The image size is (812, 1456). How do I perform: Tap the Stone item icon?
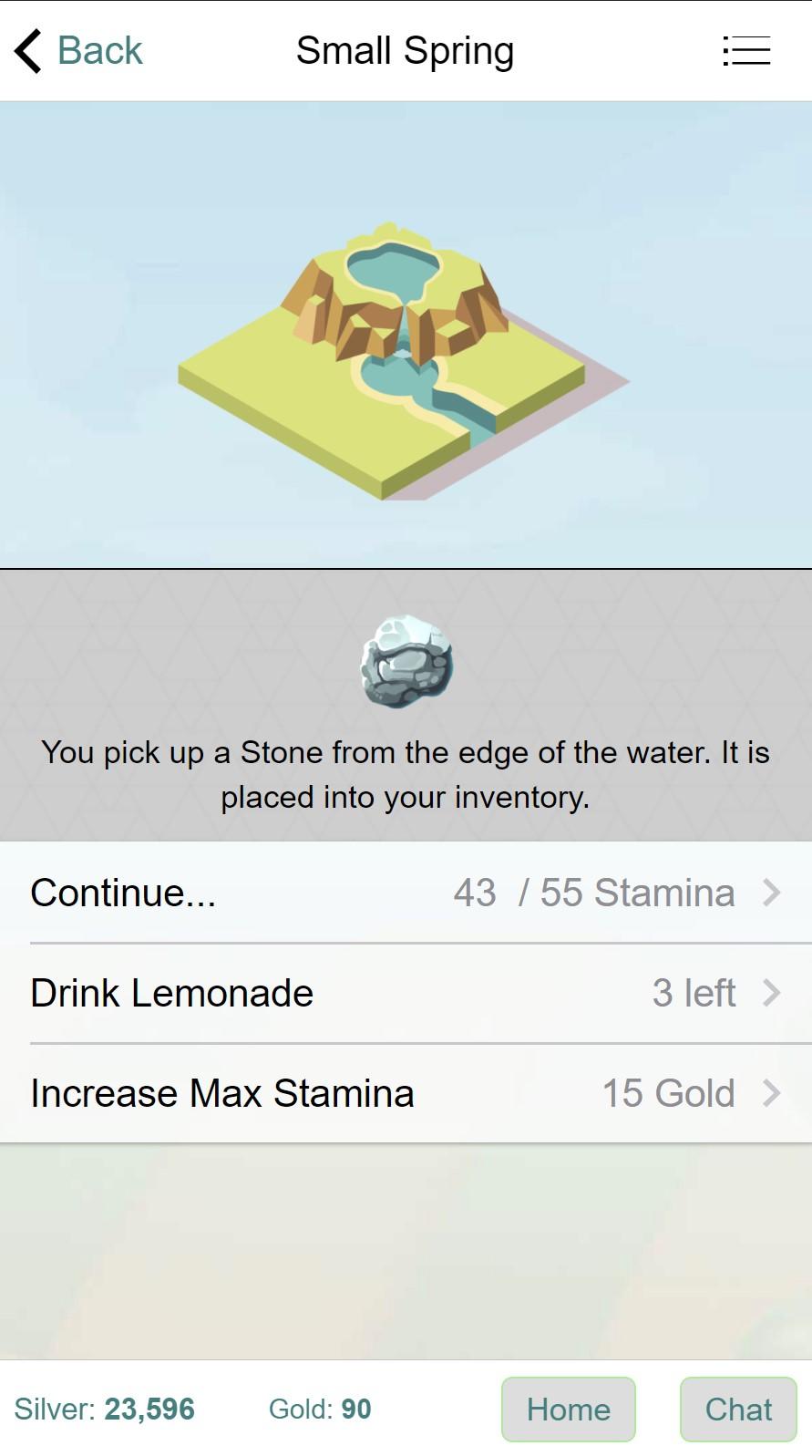(x=406, y=661)
